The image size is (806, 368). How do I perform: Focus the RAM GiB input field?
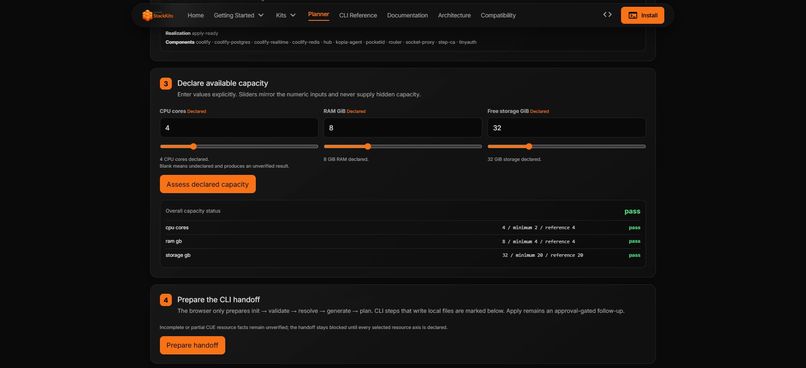[x=402, y=127]
